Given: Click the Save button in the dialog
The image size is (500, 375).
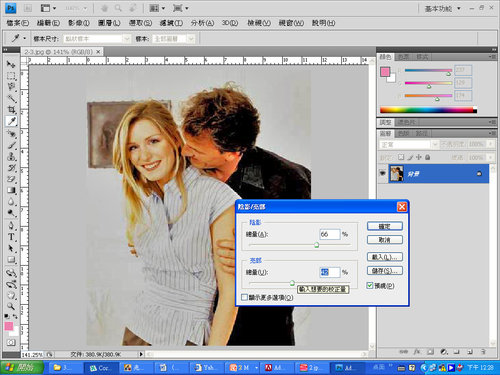Looking at the screenshot, I should 385,271.
